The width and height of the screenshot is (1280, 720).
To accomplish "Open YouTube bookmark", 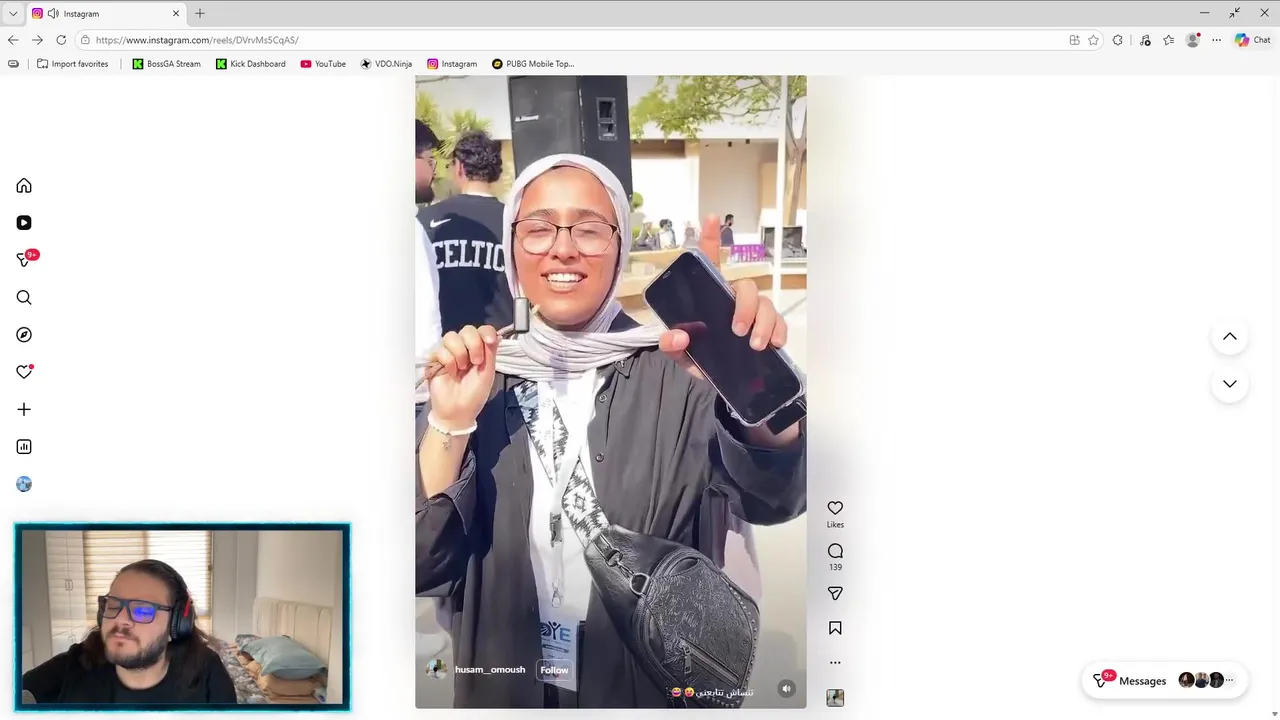I will [323, 64].
